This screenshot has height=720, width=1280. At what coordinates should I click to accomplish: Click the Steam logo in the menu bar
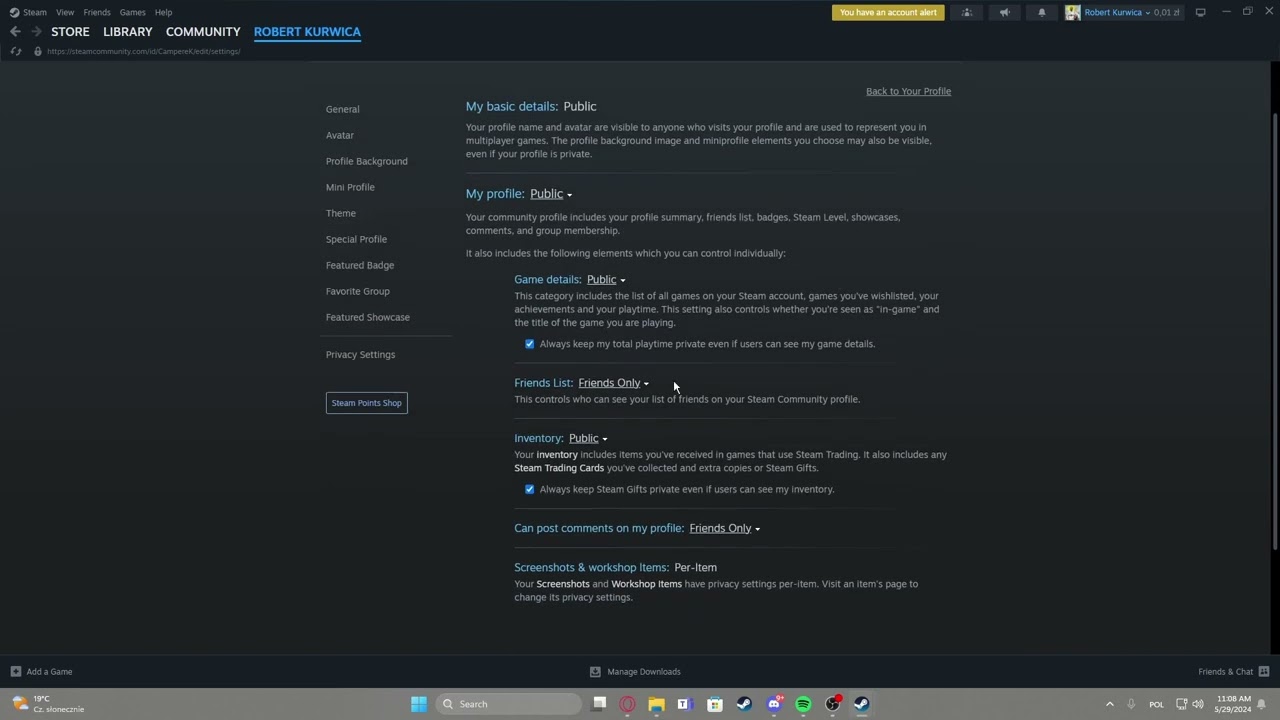click(14, 12)
